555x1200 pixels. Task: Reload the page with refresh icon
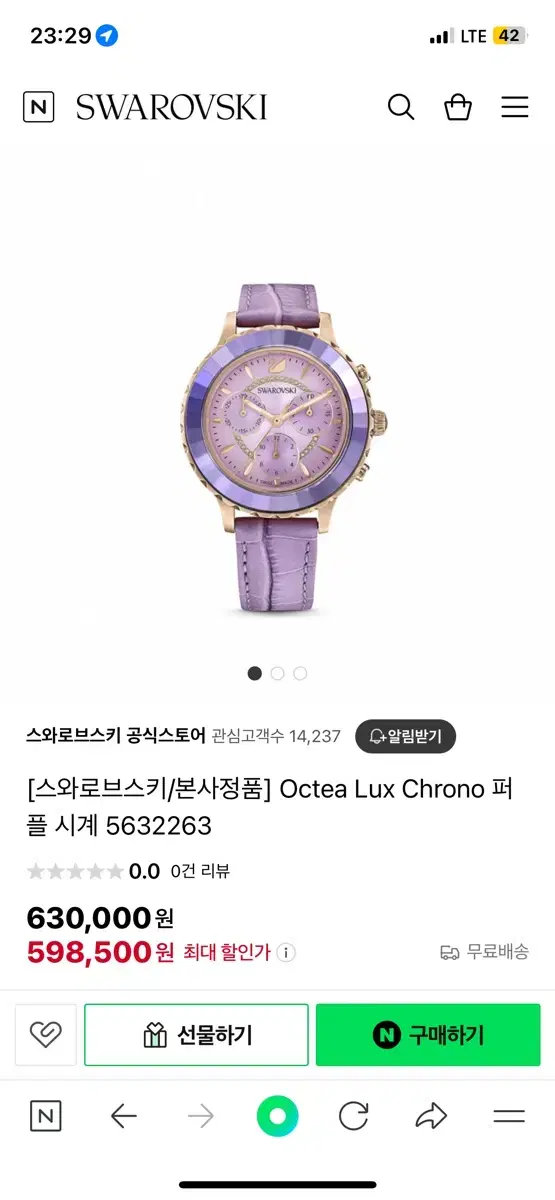[354, 1116]
